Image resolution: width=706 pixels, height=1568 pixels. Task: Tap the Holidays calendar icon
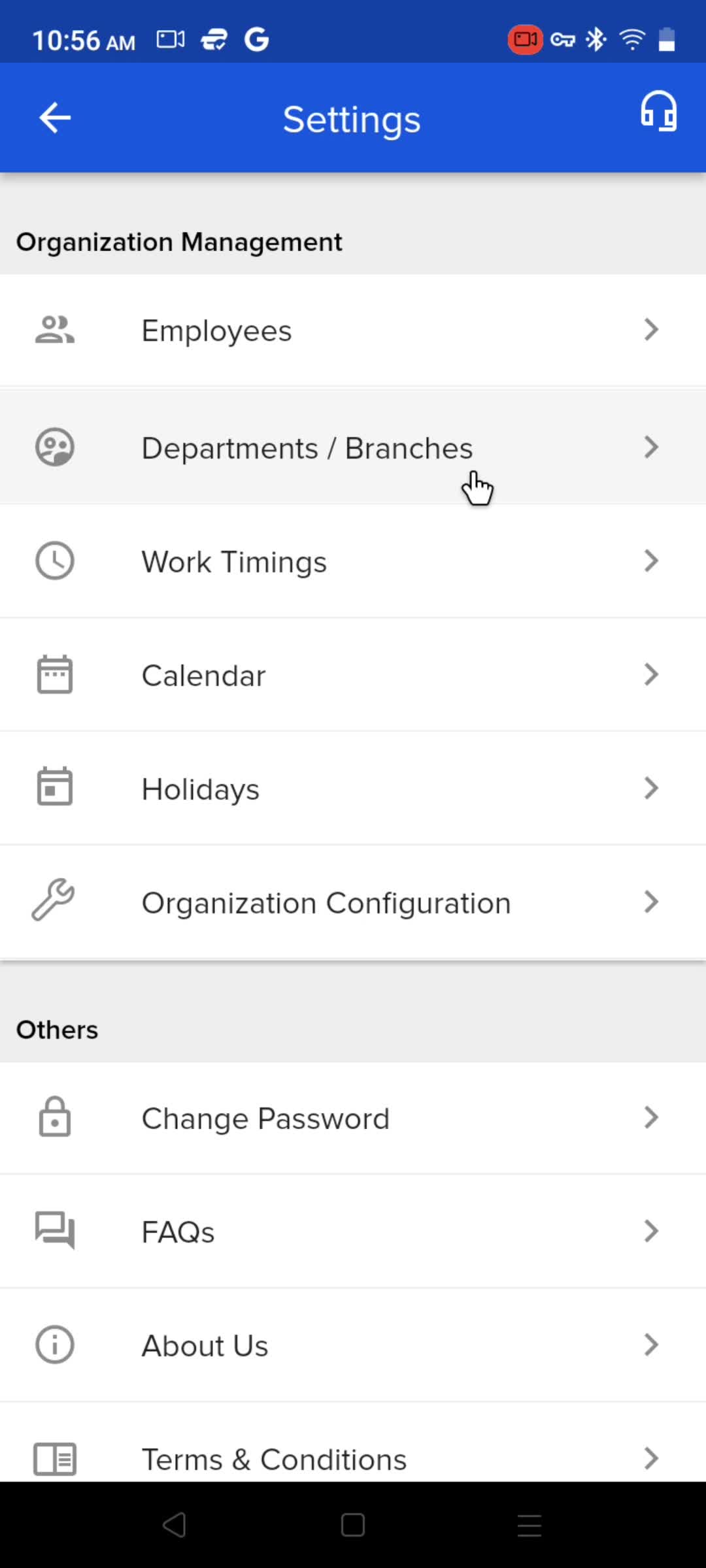tap(55, 787)
